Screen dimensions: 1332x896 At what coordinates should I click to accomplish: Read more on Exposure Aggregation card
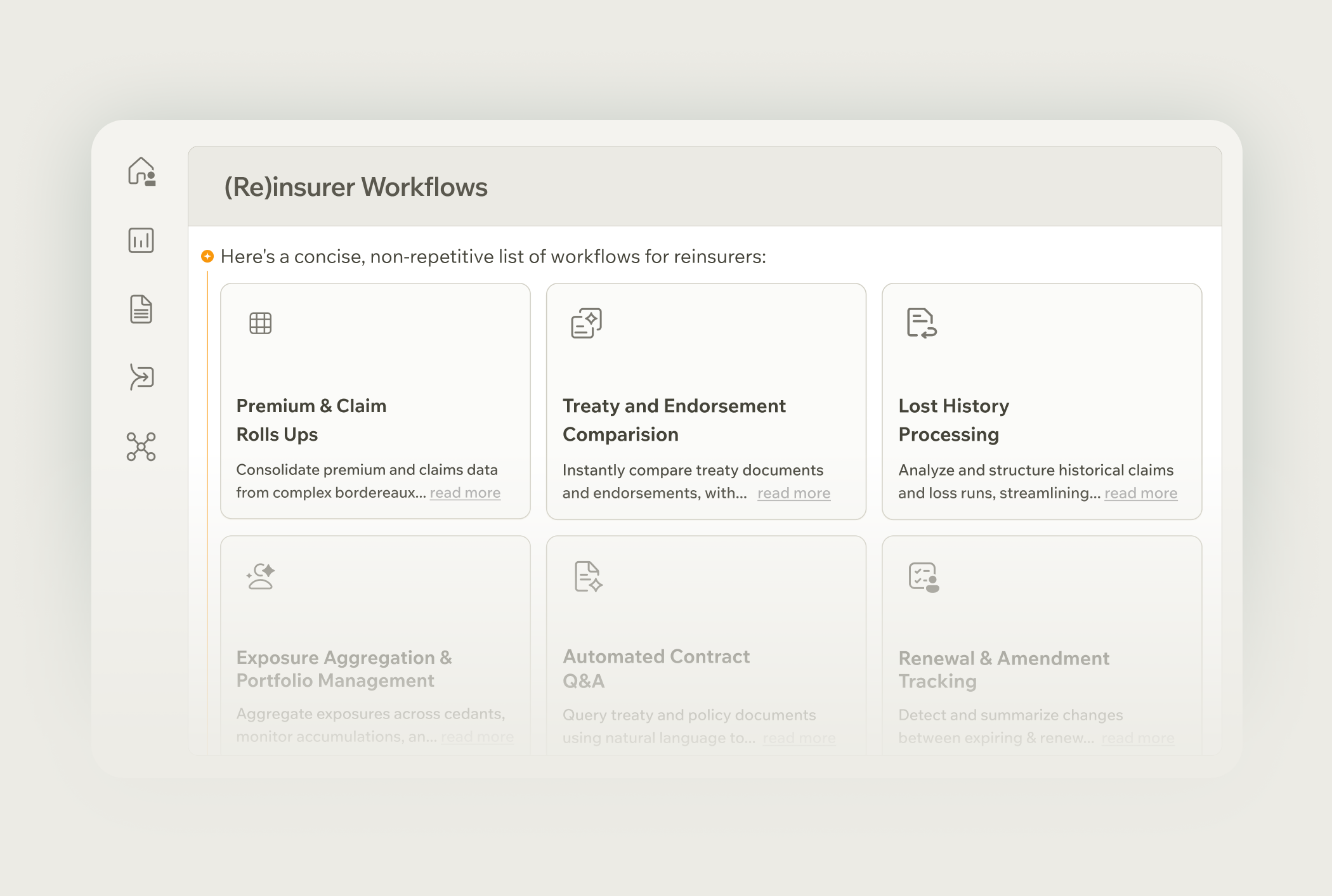(477, 737)
